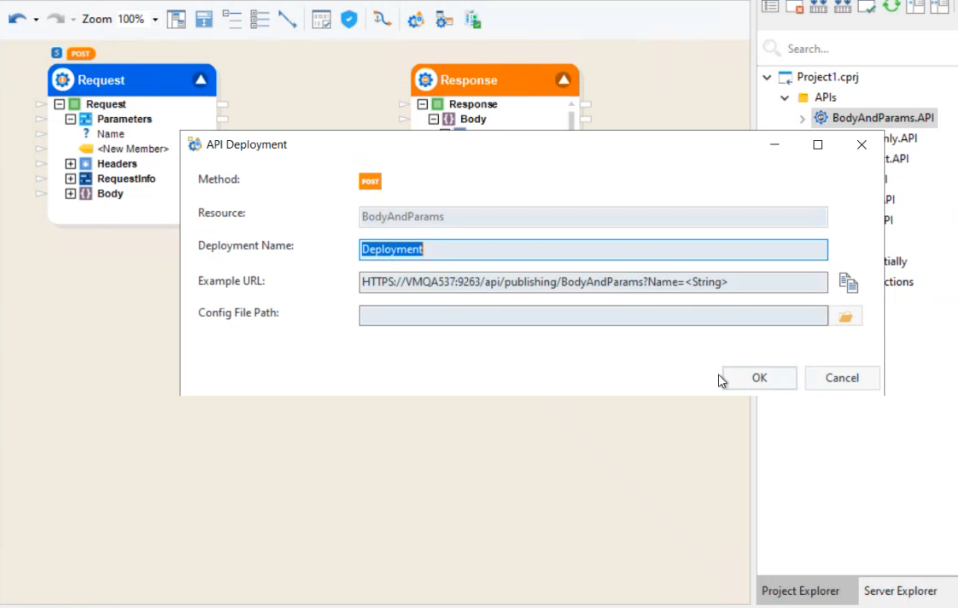This screenshot has height=608, width=958.
Task: Open the Zoom percentage dropdown
Action: [x=155, y=20]
